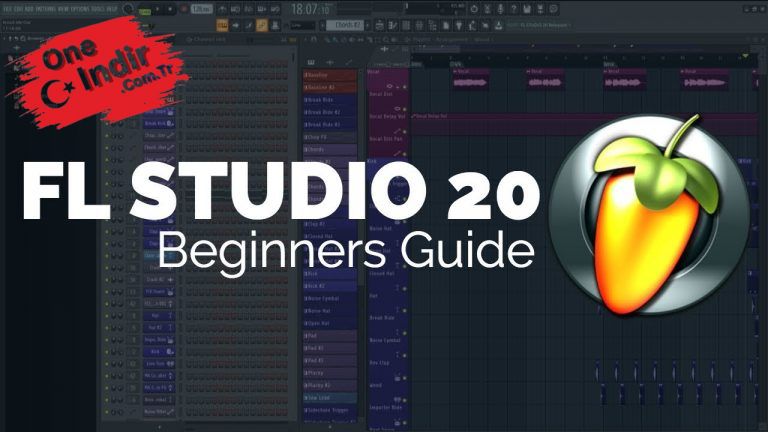The image size is (768, 432).
Task: Select the Pad #3 pattern
Action: 330,360
